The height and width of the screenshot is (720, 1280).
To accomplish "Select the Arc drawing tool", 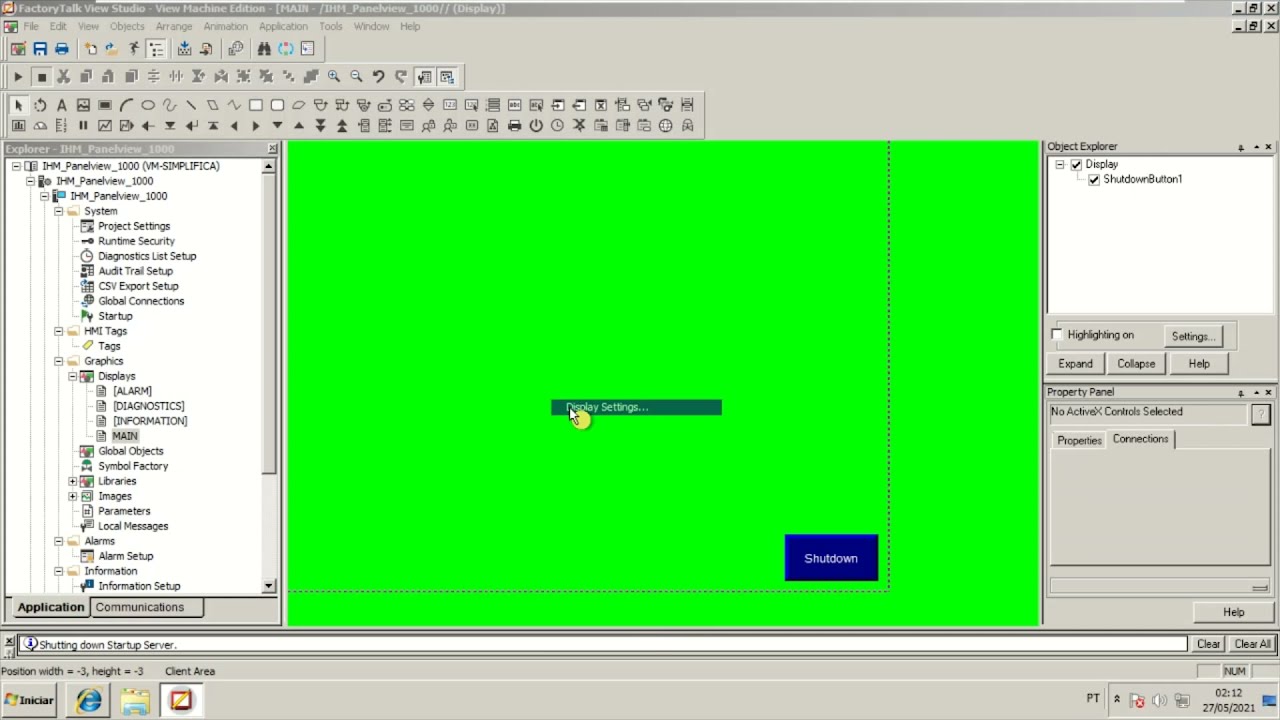I will coord(126,105).
